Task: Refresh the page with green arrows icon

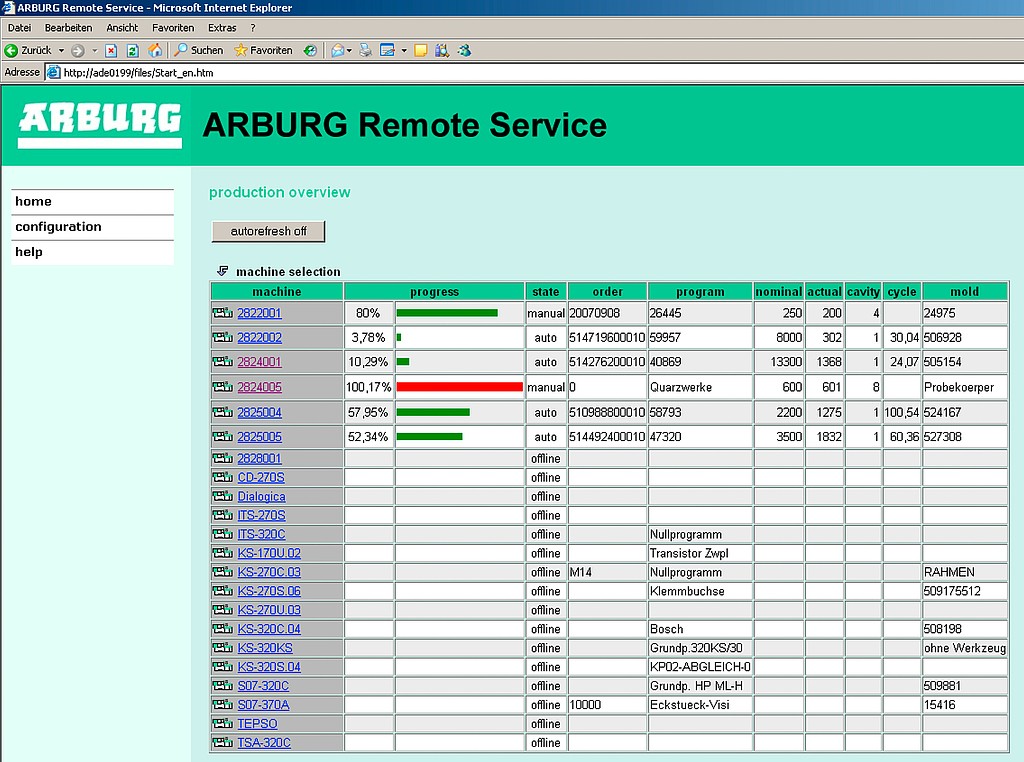Action: [133, 50]
